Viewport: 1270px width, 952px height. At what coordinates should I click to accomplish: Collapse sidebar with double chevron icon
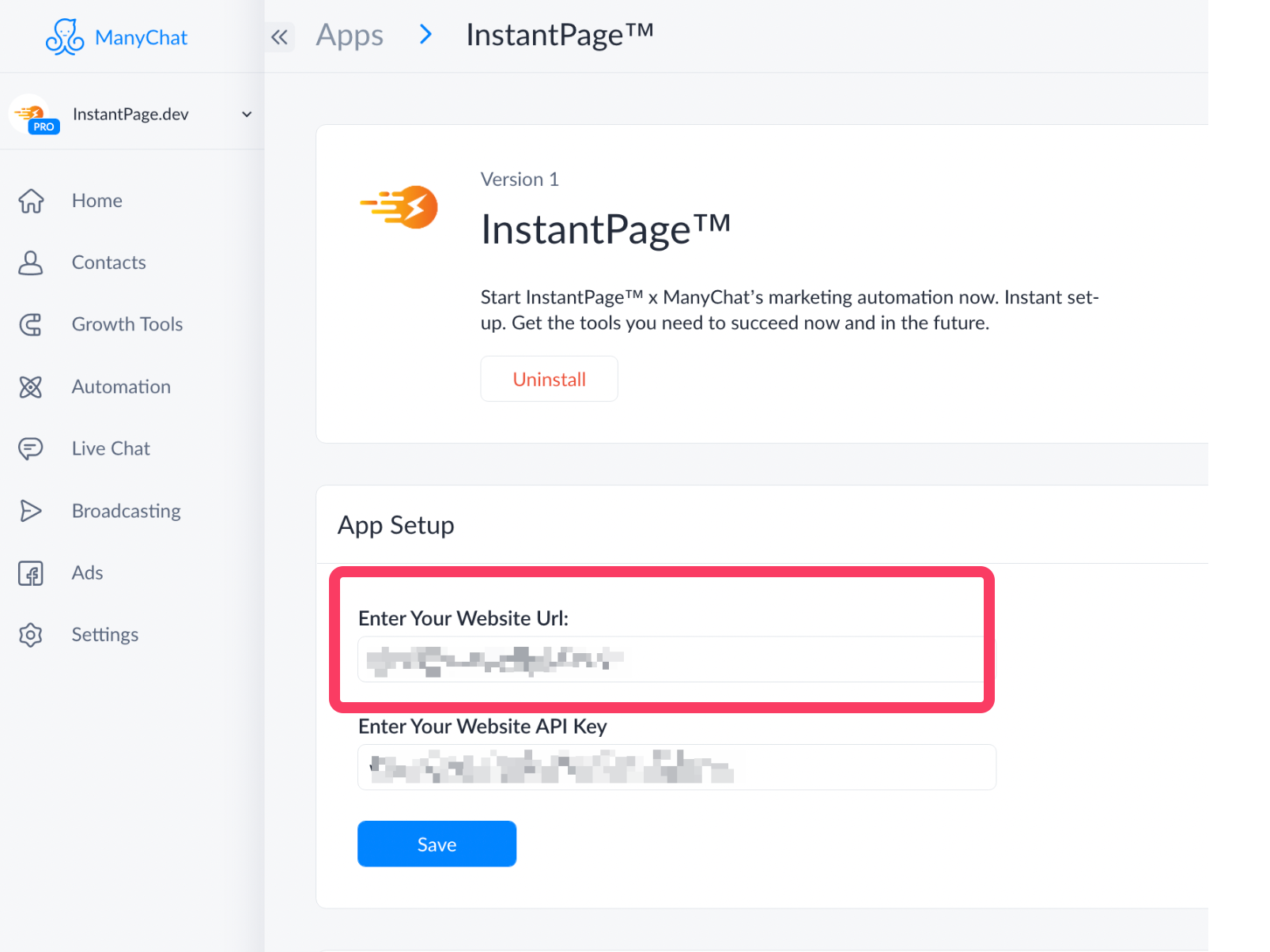pyautogui.click(x=279, y=37)
